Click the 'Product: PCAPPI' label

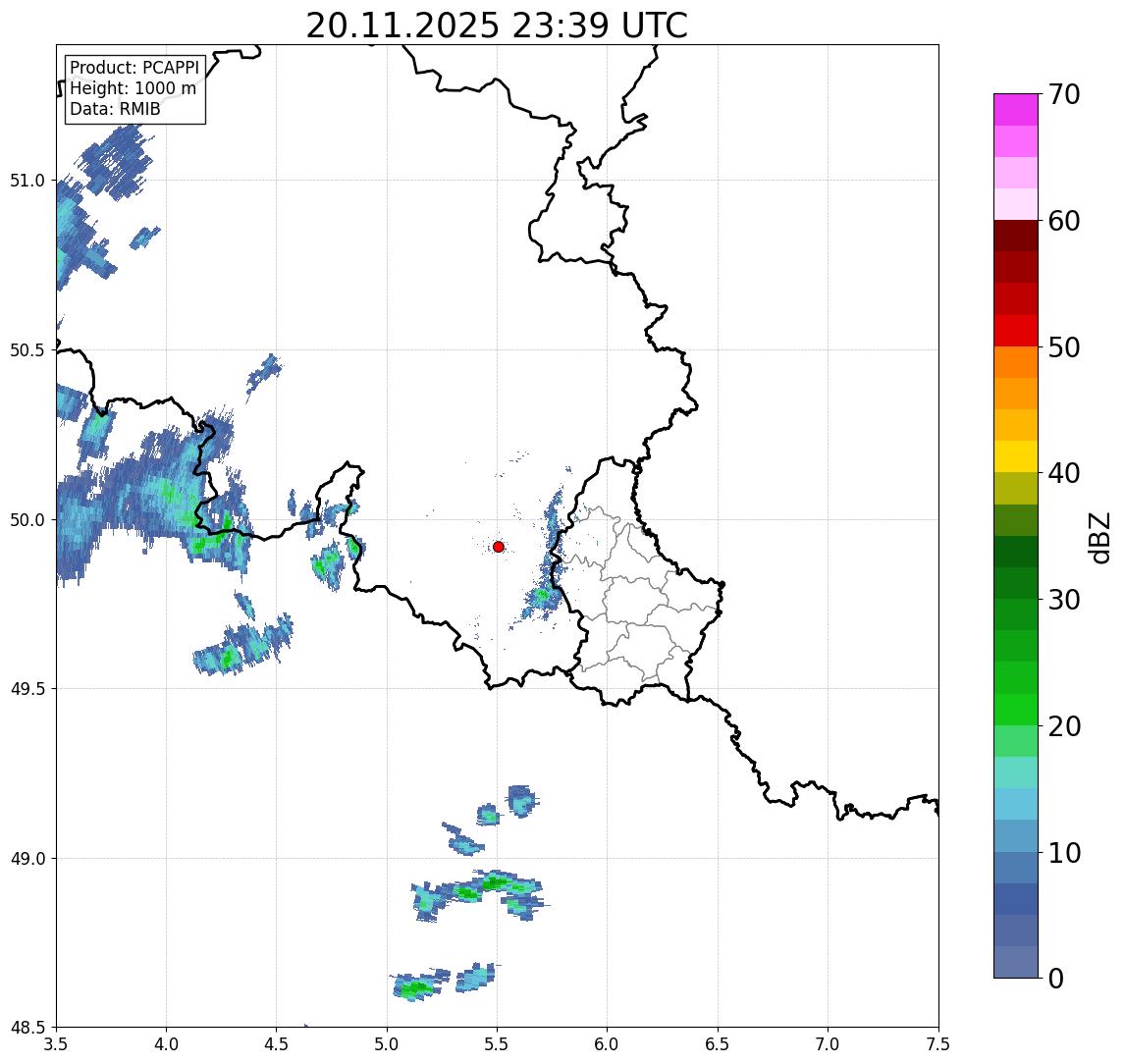(x=134, y=68)
